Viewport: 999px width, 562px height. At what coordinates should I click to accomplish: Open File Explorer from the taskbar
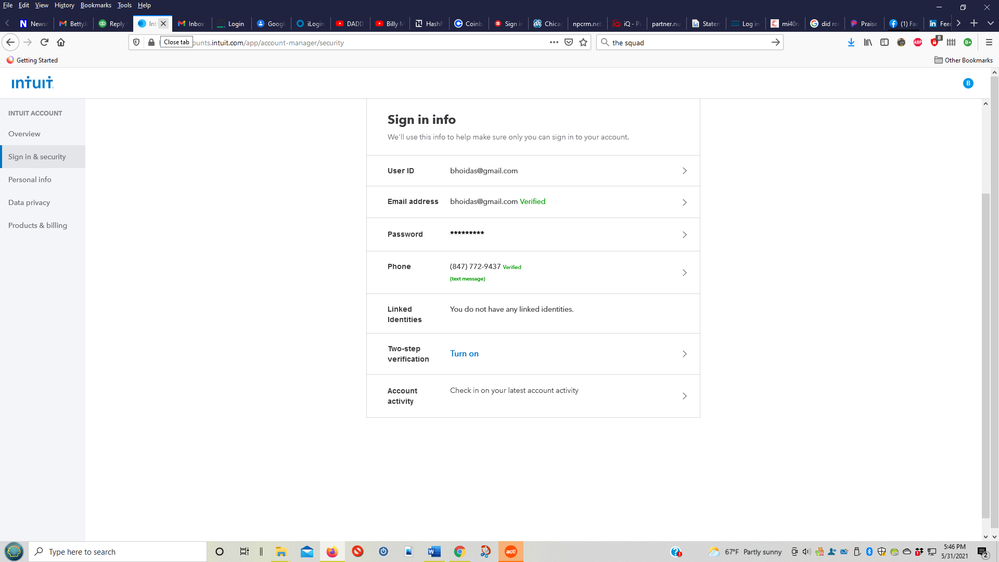click(x=281, y=552)
